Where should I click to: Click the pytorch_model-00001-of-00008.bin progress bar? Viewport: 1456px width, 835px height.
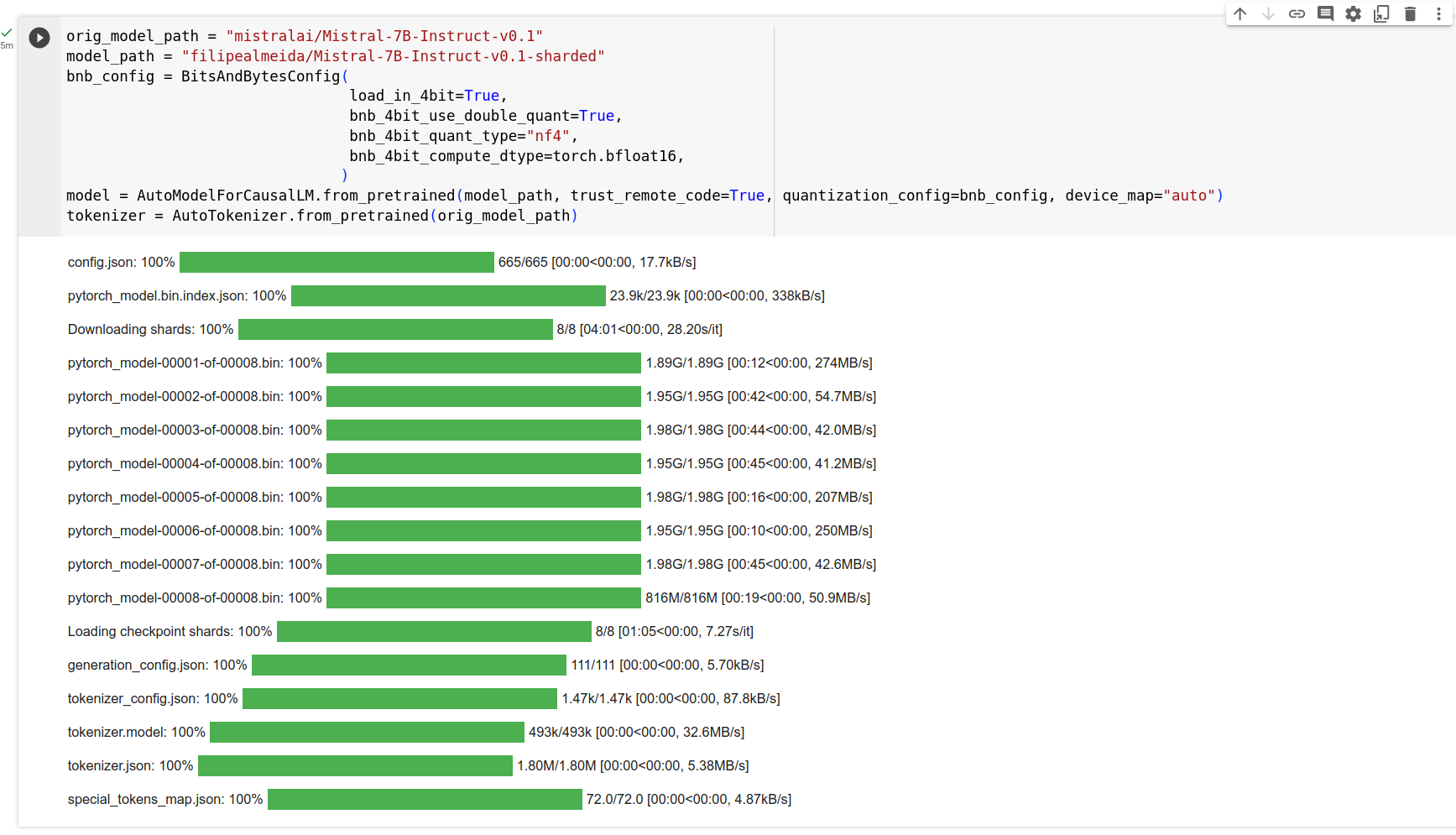tap(483, 363)
